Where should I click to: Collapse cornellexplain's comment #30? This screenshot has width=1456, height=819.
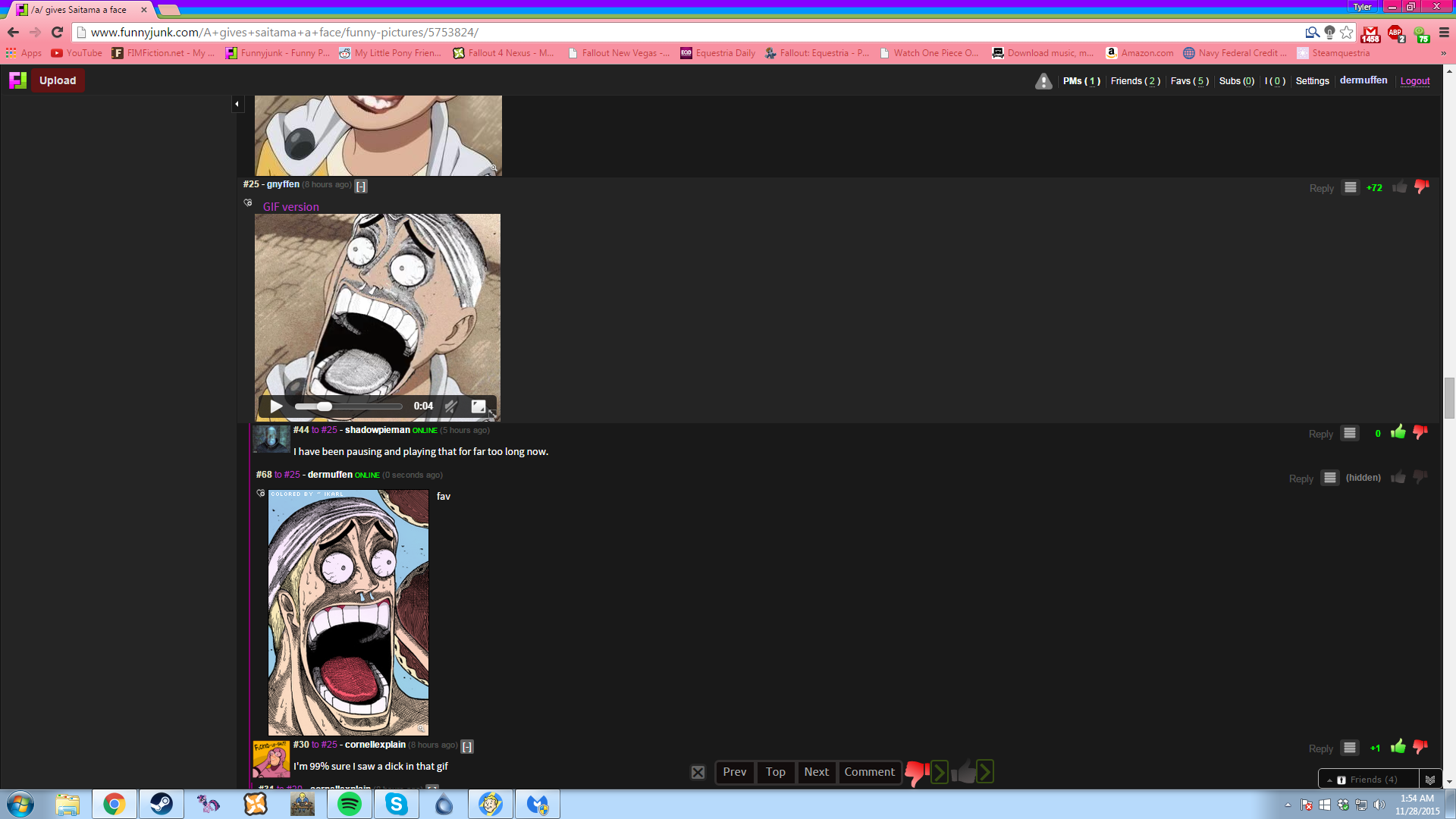click(467, 746)
